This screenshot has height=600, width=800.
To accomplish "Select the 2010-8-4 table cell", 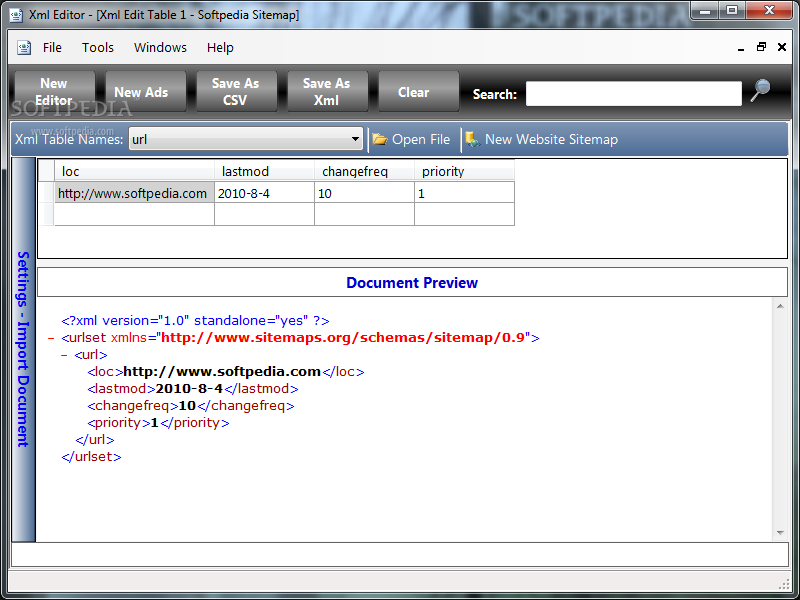I will 264,193.
